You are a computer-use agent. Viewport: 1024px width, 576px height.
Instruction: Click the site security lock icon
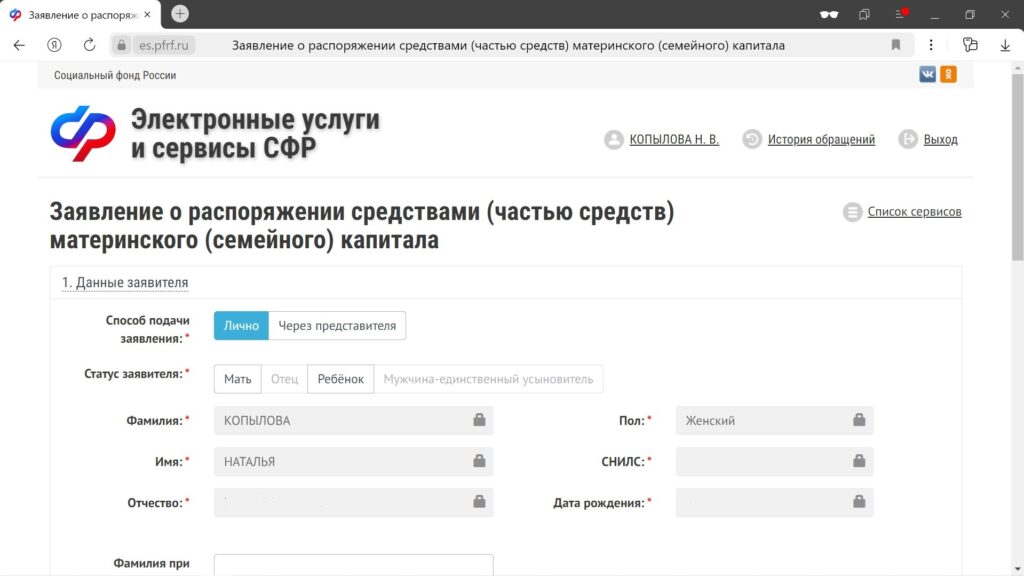121,45
